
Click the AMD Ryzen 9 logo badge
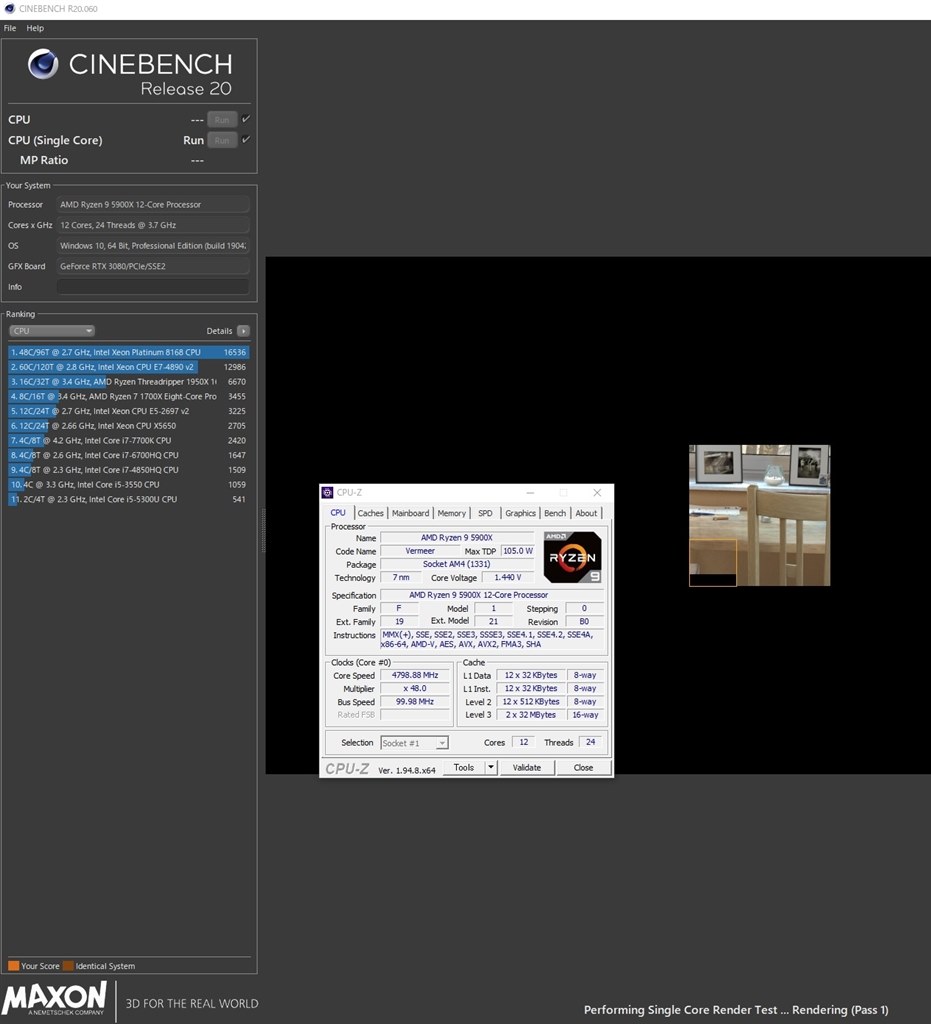click(572, 557)
